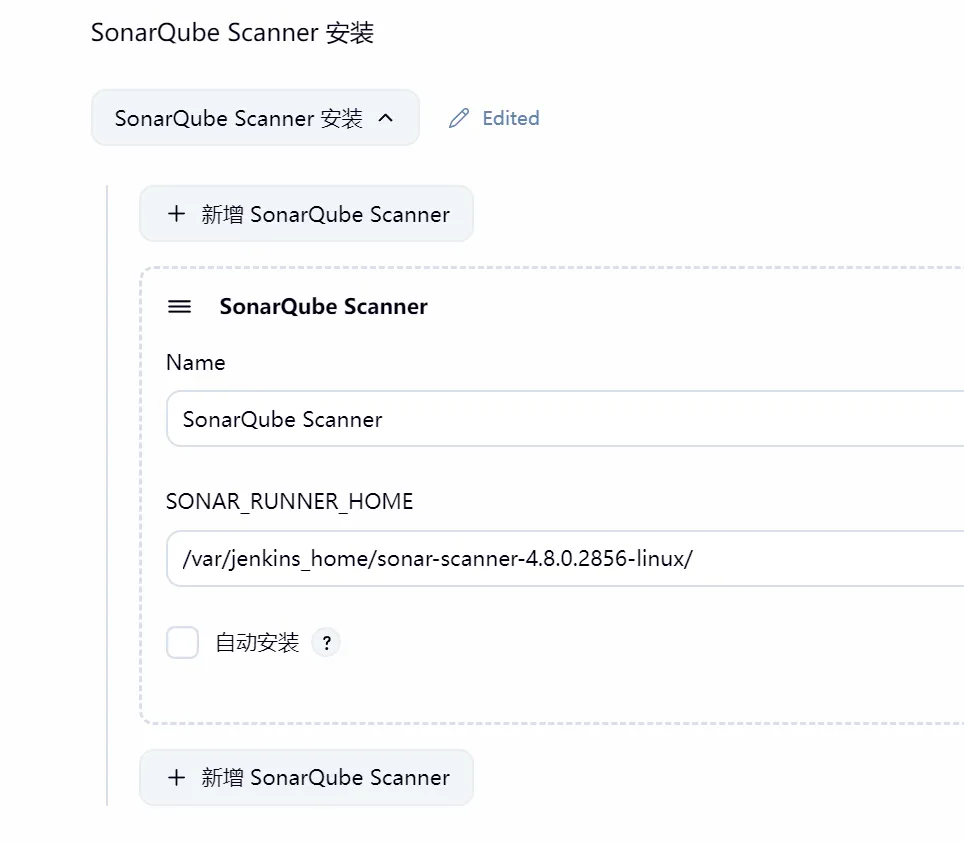This screenshot has height=843, width=964.
Task: Click the drag handle icon of SonarQube Scanner entry
Action: pos(180,307)
